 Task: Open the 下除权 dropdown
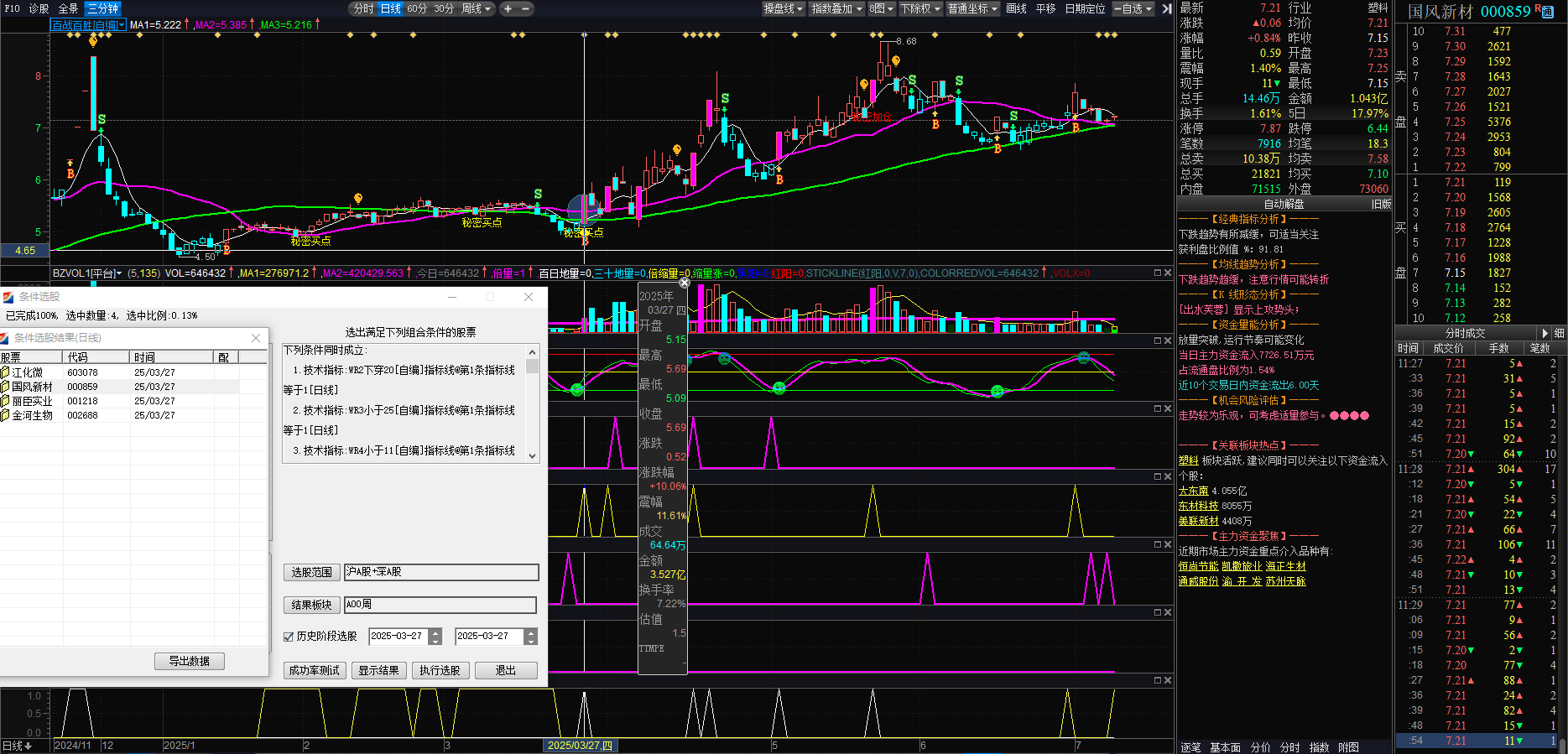point(920,8)
